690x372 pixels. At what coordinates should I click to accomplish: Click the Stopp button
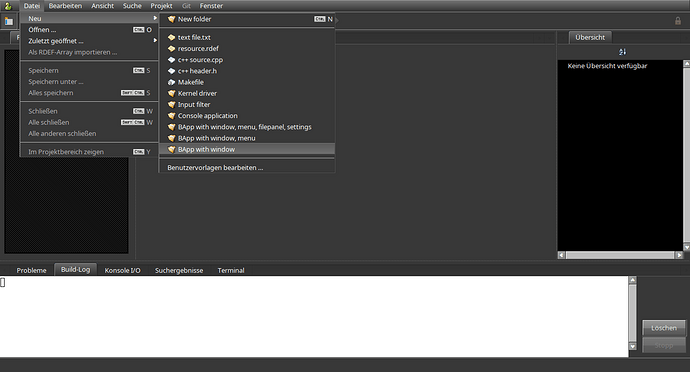pos(664,346)
